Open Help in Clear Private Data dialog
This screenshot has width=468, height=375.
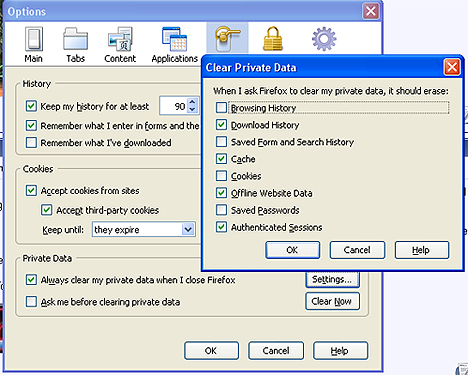click(422, 250)
